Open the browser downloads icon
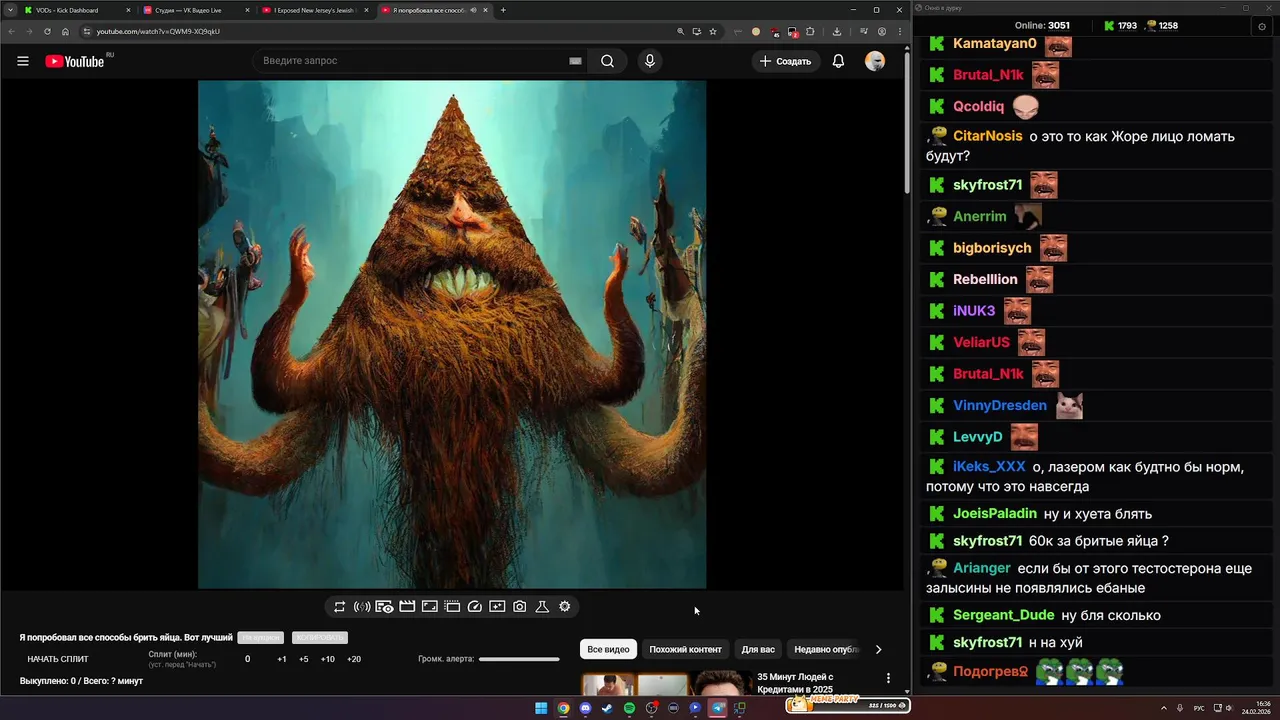1280x720 pixels. click(837, 31)
